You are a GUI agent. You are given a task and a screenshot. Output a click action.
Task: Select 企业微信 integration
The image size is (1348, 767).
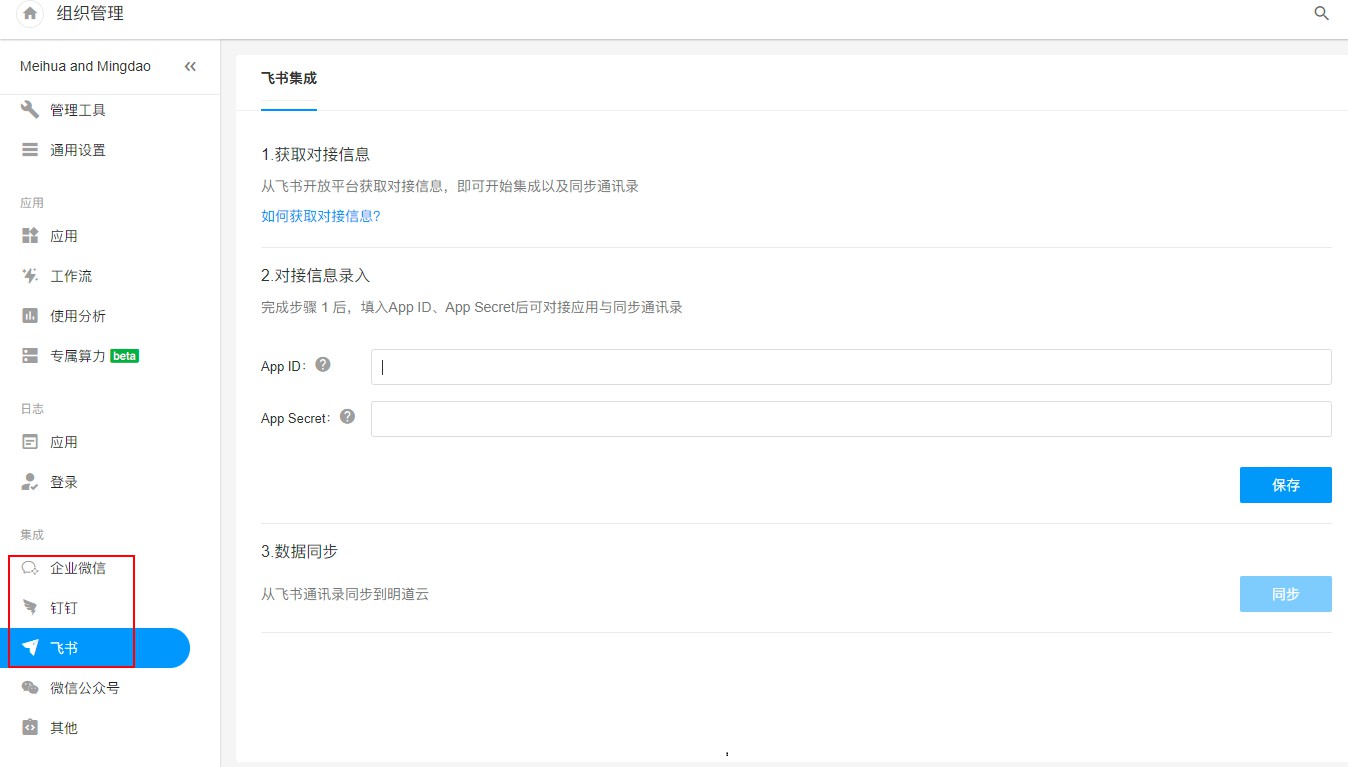tap(77, 568)
